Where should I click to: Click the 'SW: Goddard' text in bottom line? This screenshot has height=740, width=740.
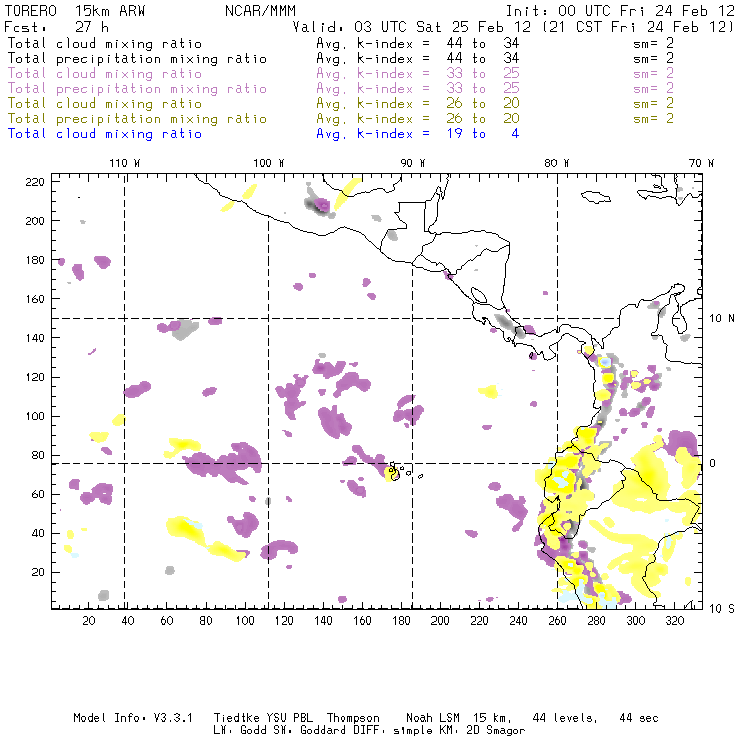tap(312, 731)
